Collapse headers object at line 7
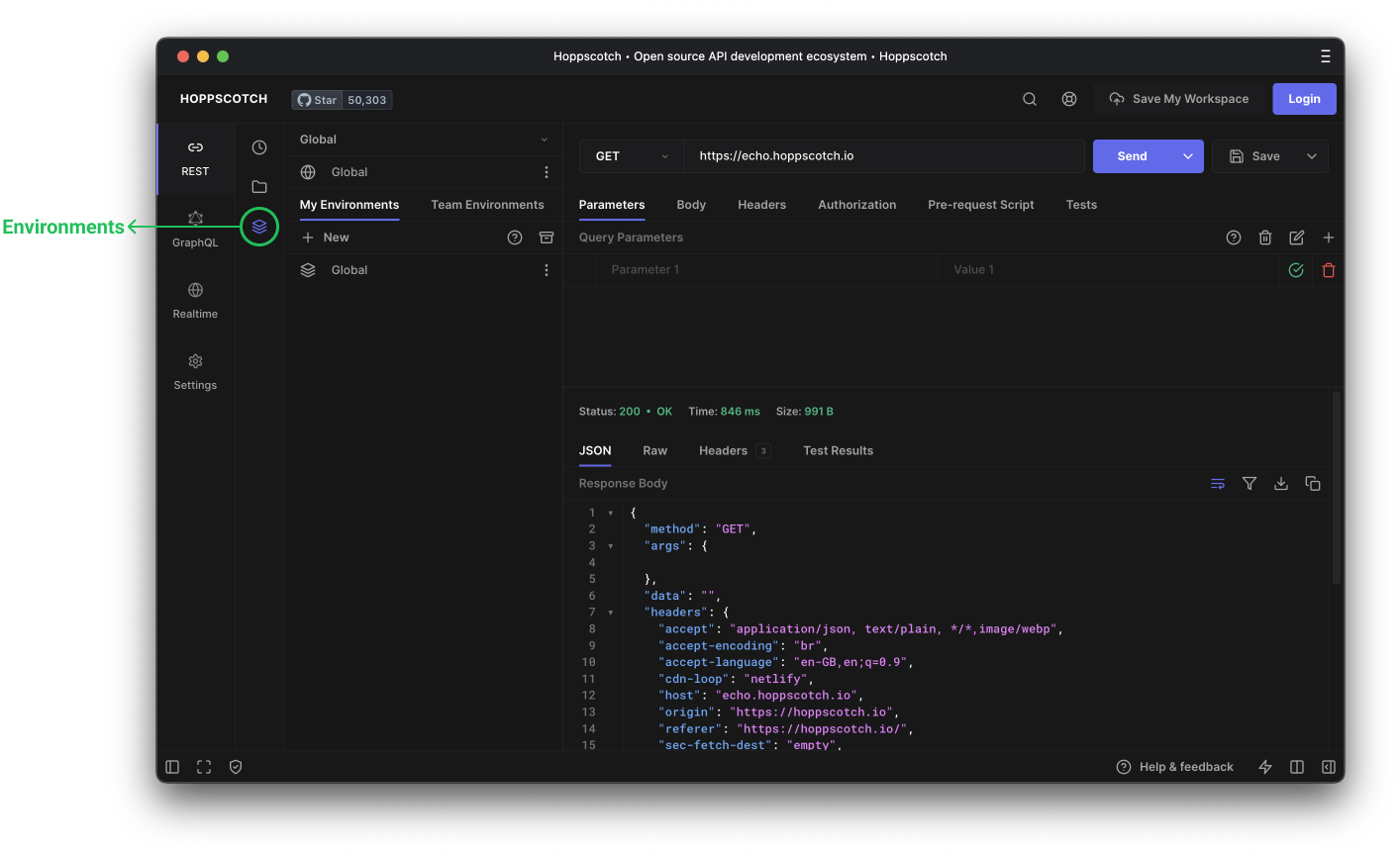The height and width of the screenshot is (856, 1400). click(611, 613)
